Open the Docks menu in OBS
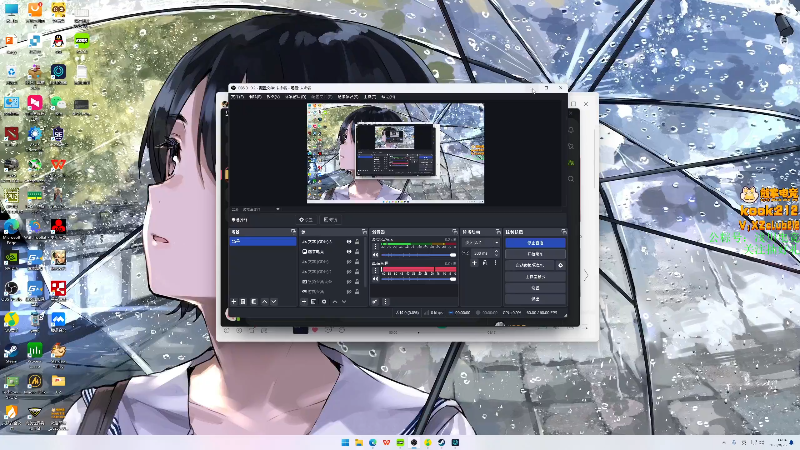Viewport: 800px width, 450px height. [x=295, y=96]
